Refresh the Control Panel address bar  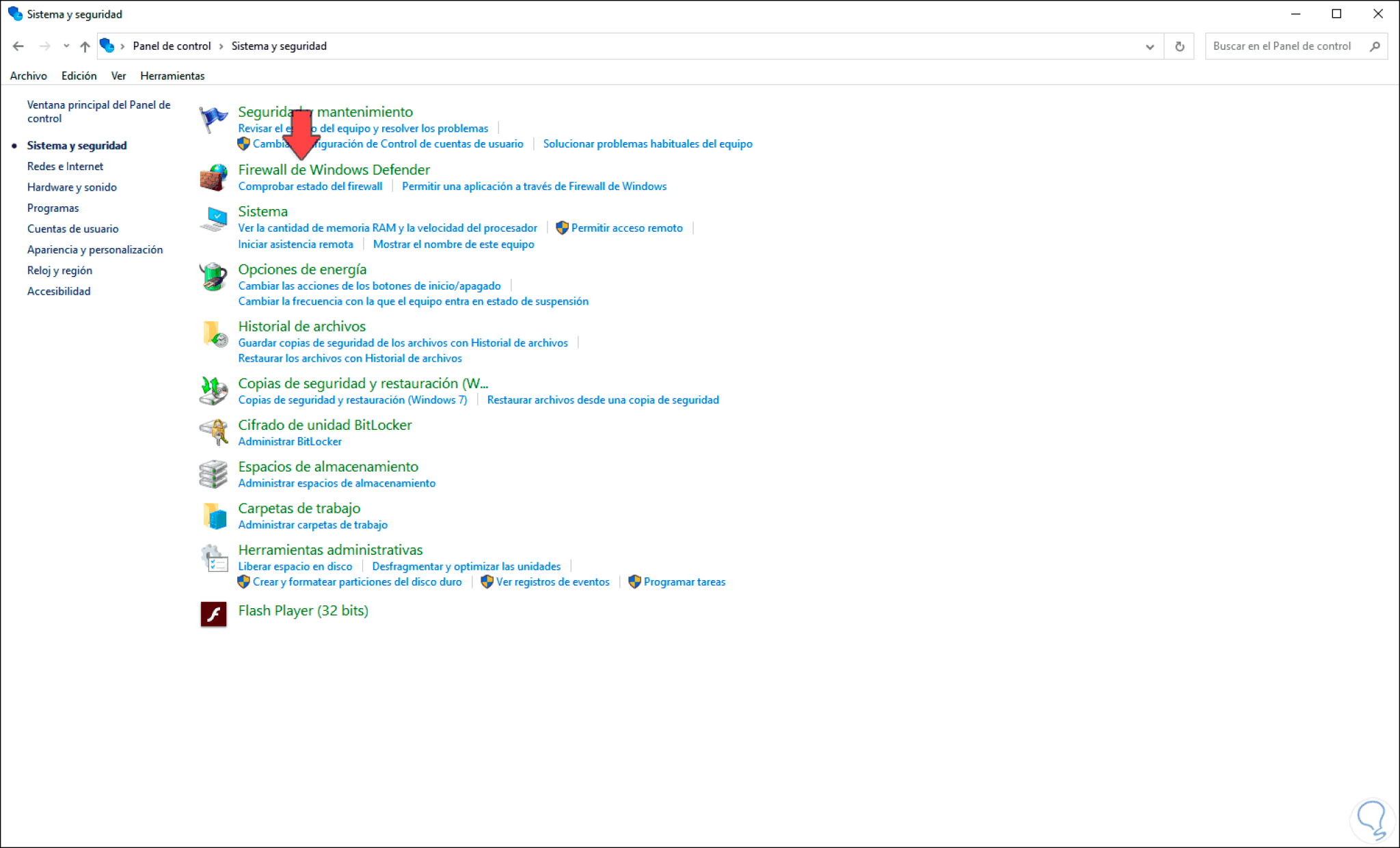pyautogui.click(x=1179, y=46)
